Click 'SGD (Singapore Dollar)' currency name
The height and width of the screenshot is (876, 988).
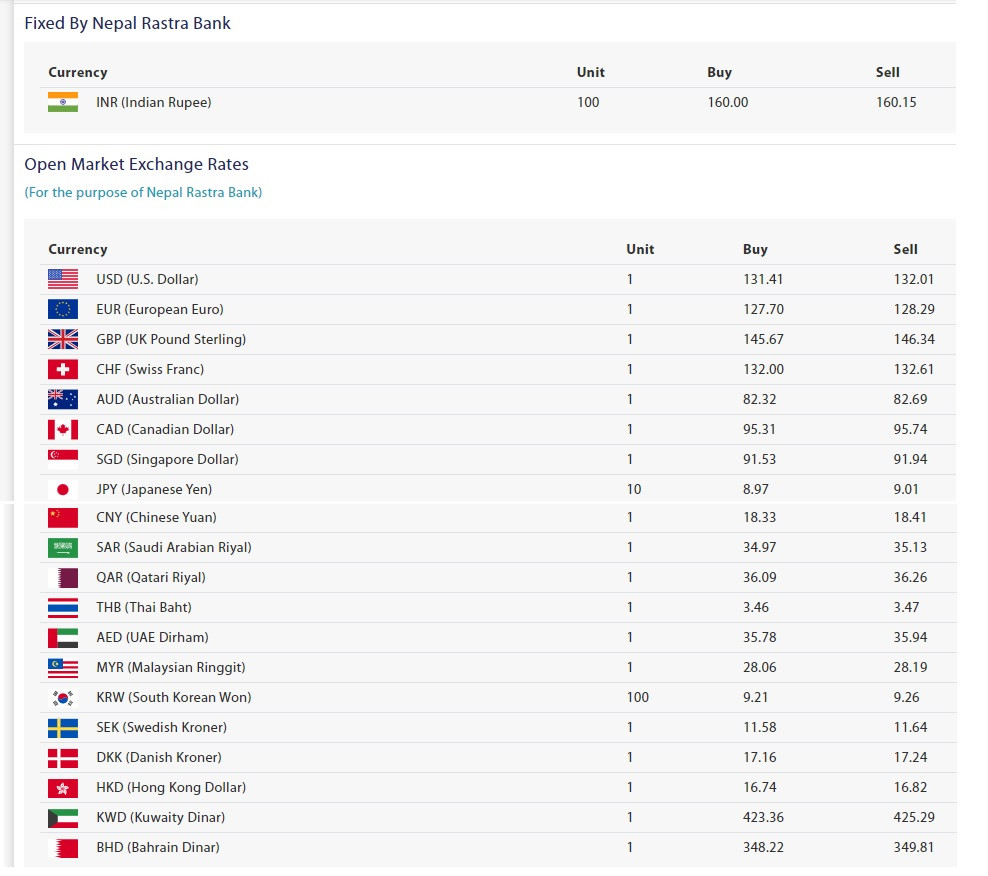[167, 459]
